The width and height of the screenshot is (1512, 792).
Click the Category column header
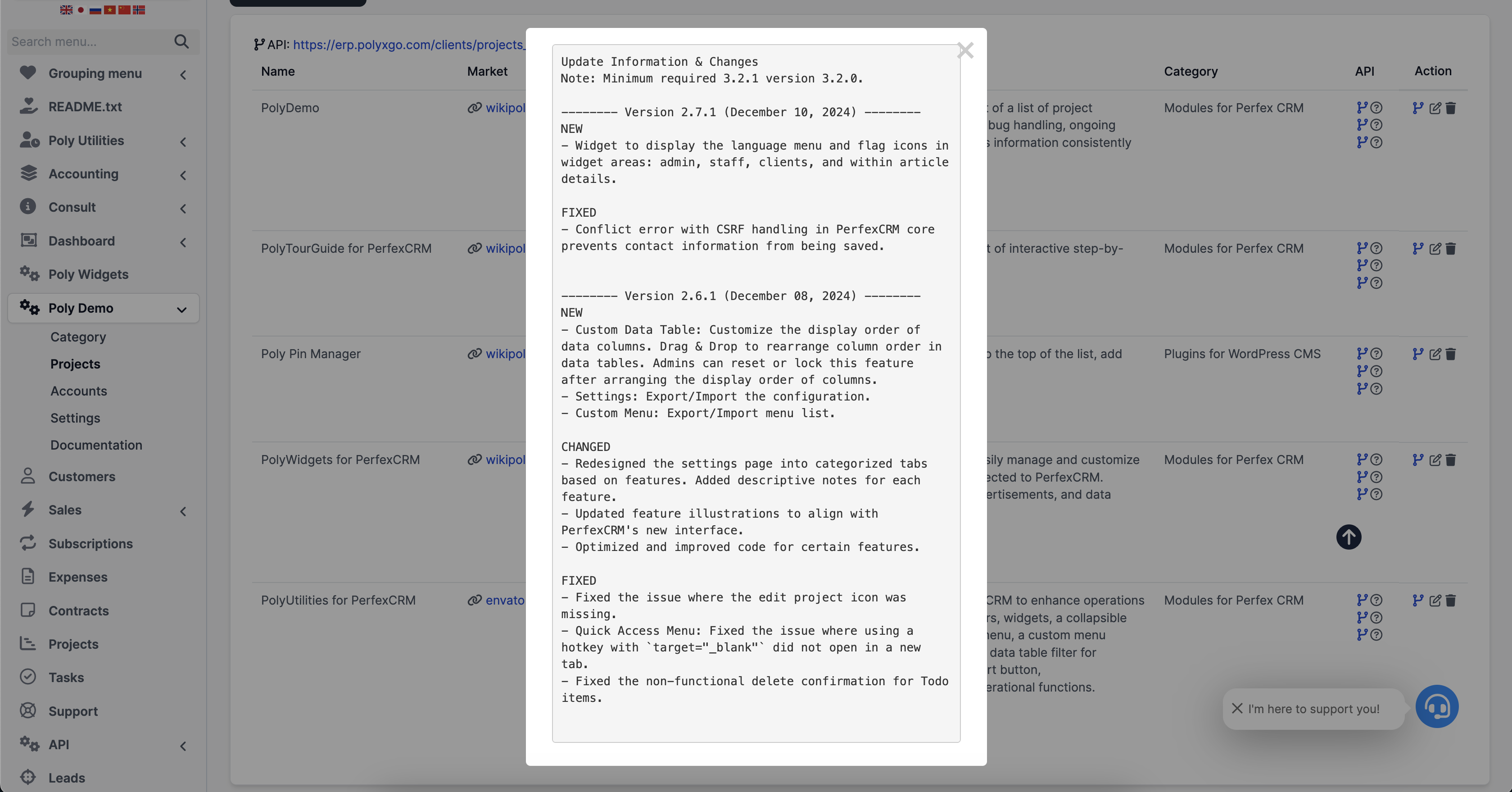(1191, 72)
